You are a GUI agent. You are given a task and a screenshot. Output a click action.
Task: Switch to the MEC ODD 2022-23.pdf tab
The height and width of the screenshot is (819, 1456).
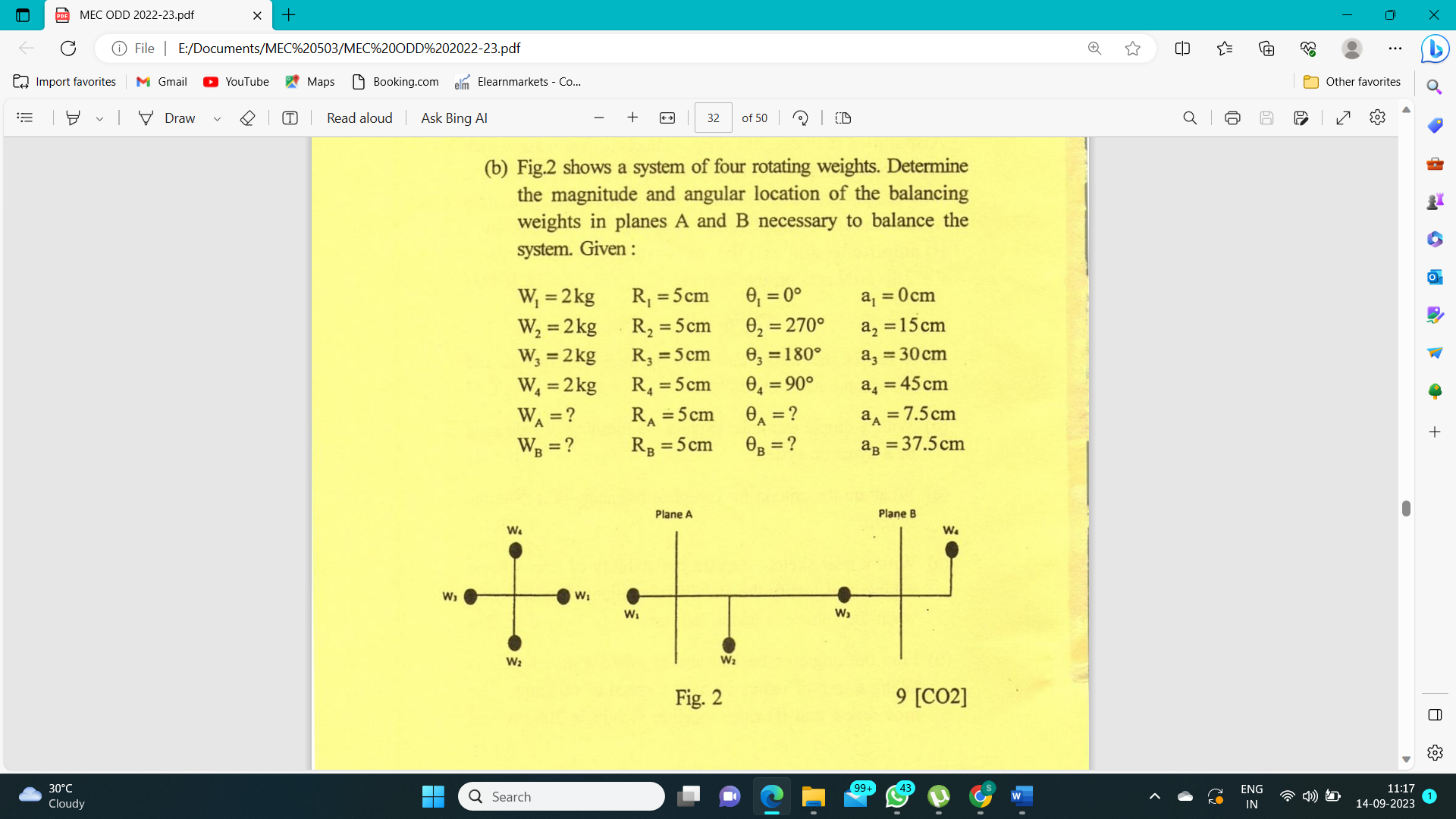(136, 15)
